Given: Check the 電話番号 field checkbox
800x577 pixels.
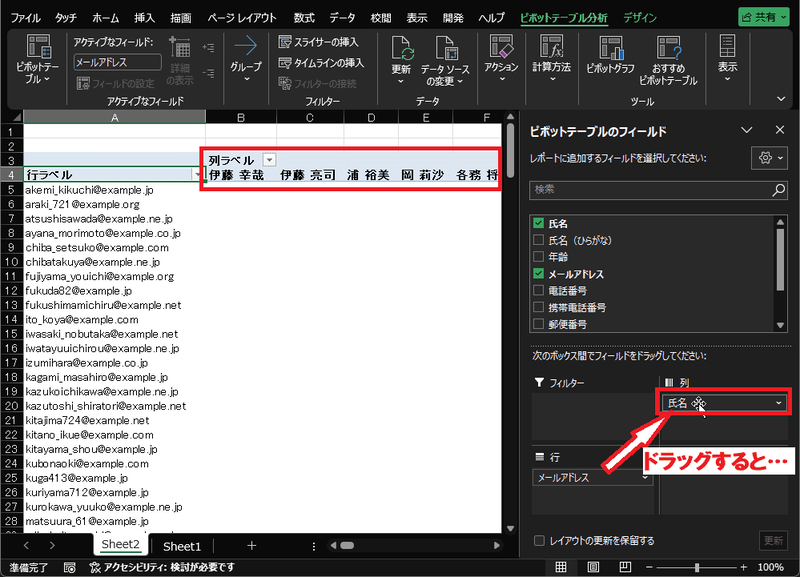Looking at the screenshot, I should pos(538,290).
